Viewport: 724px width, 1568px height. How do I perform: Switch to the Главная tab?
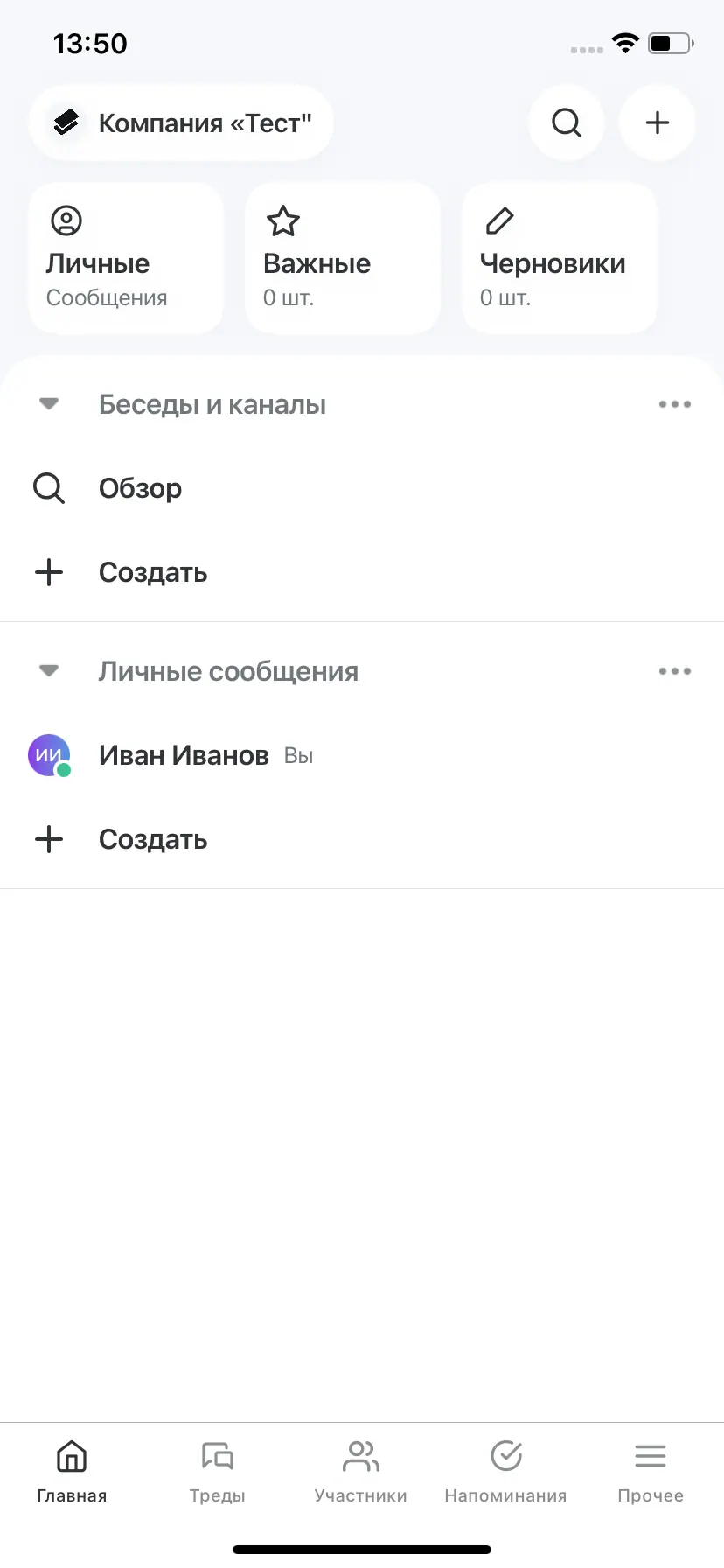click(x=72, y=1472)
